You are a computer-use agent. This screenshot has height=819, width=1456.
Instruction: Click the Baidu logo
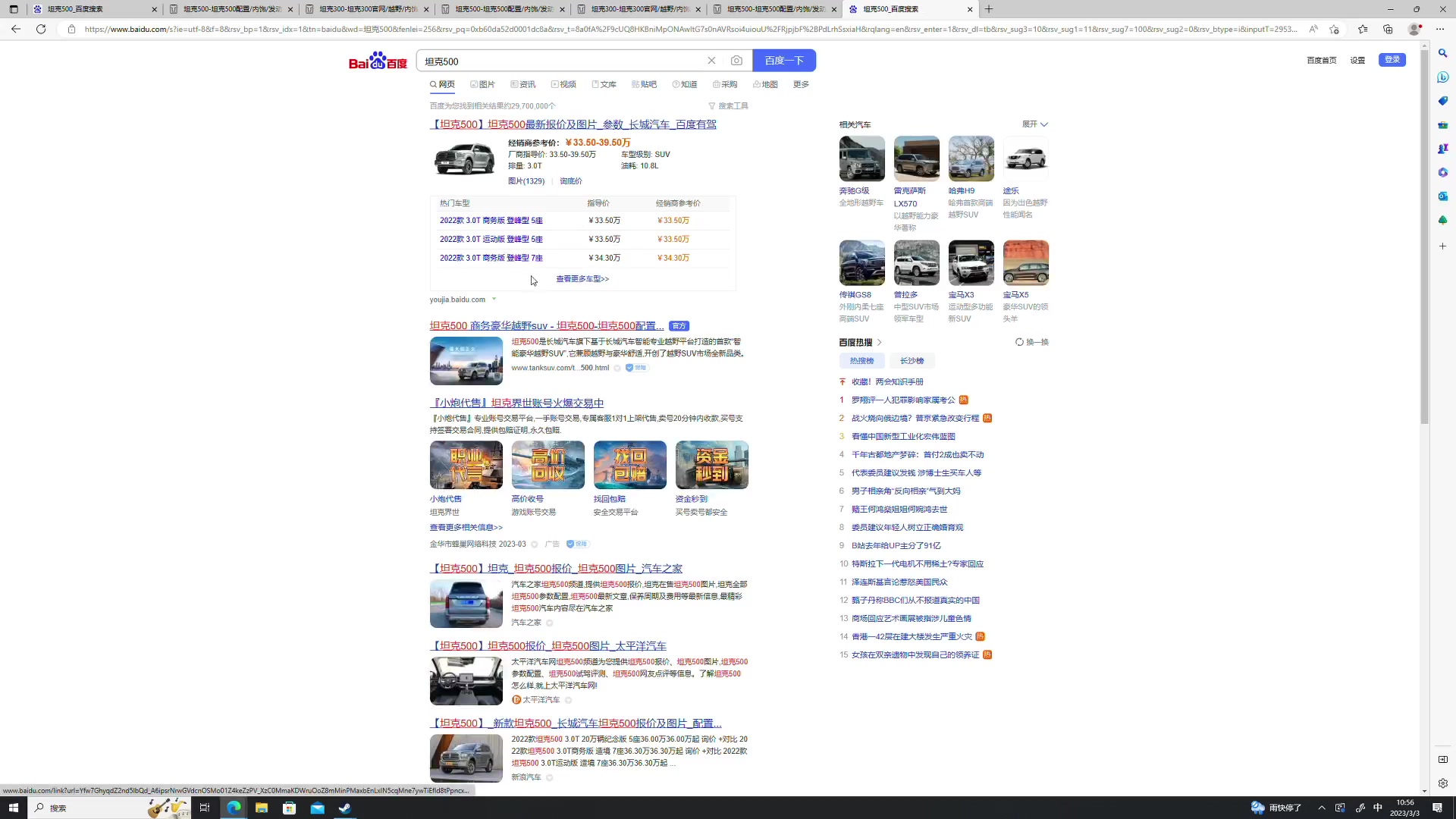pyautogui.click(x=378, y=61)
